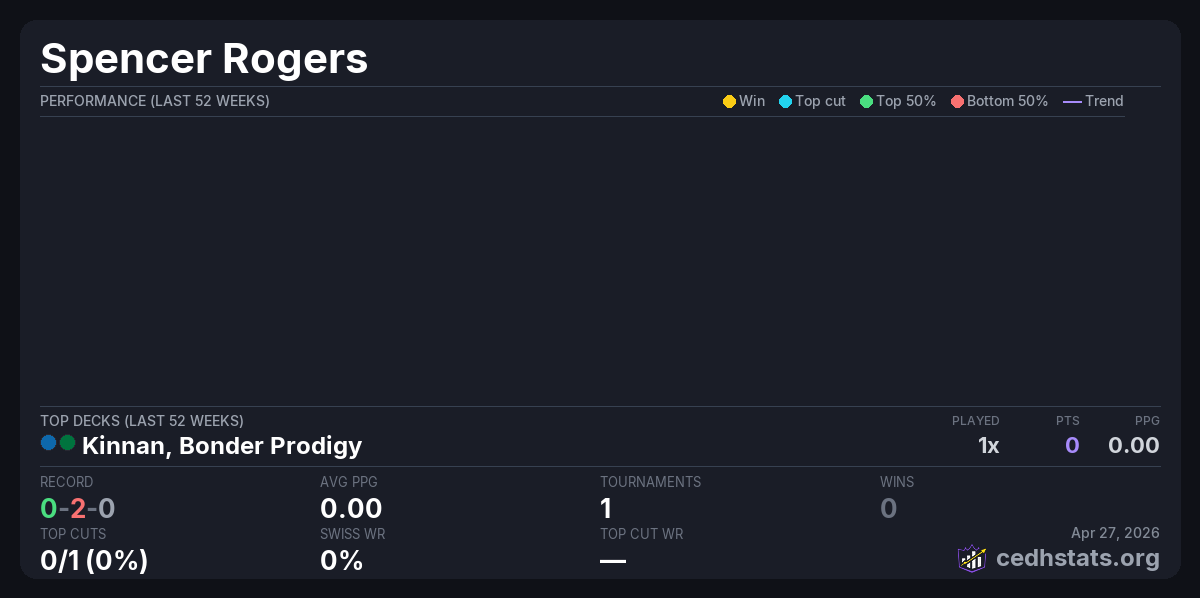1200x598 pixels.
Task: Click the cyan Top cut legend dot
Action: [x=785, y=101]
